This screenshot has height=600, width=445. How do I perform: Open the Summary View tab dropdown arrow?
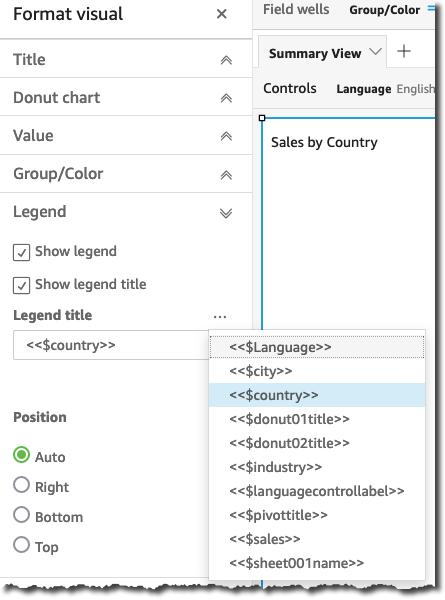pos(376,52)
